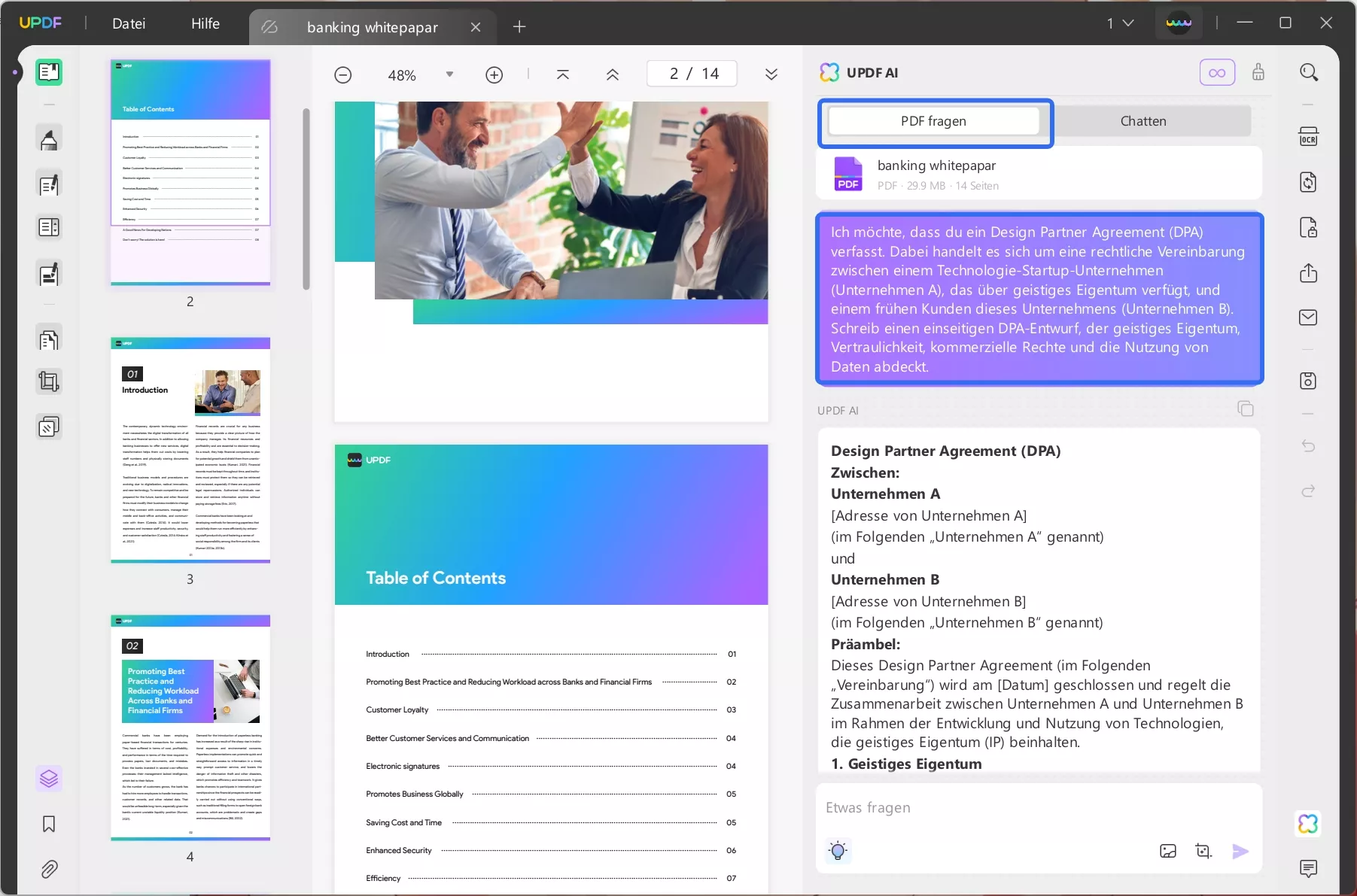
Task: Undo the last action
Action: tap(1309, 446)
